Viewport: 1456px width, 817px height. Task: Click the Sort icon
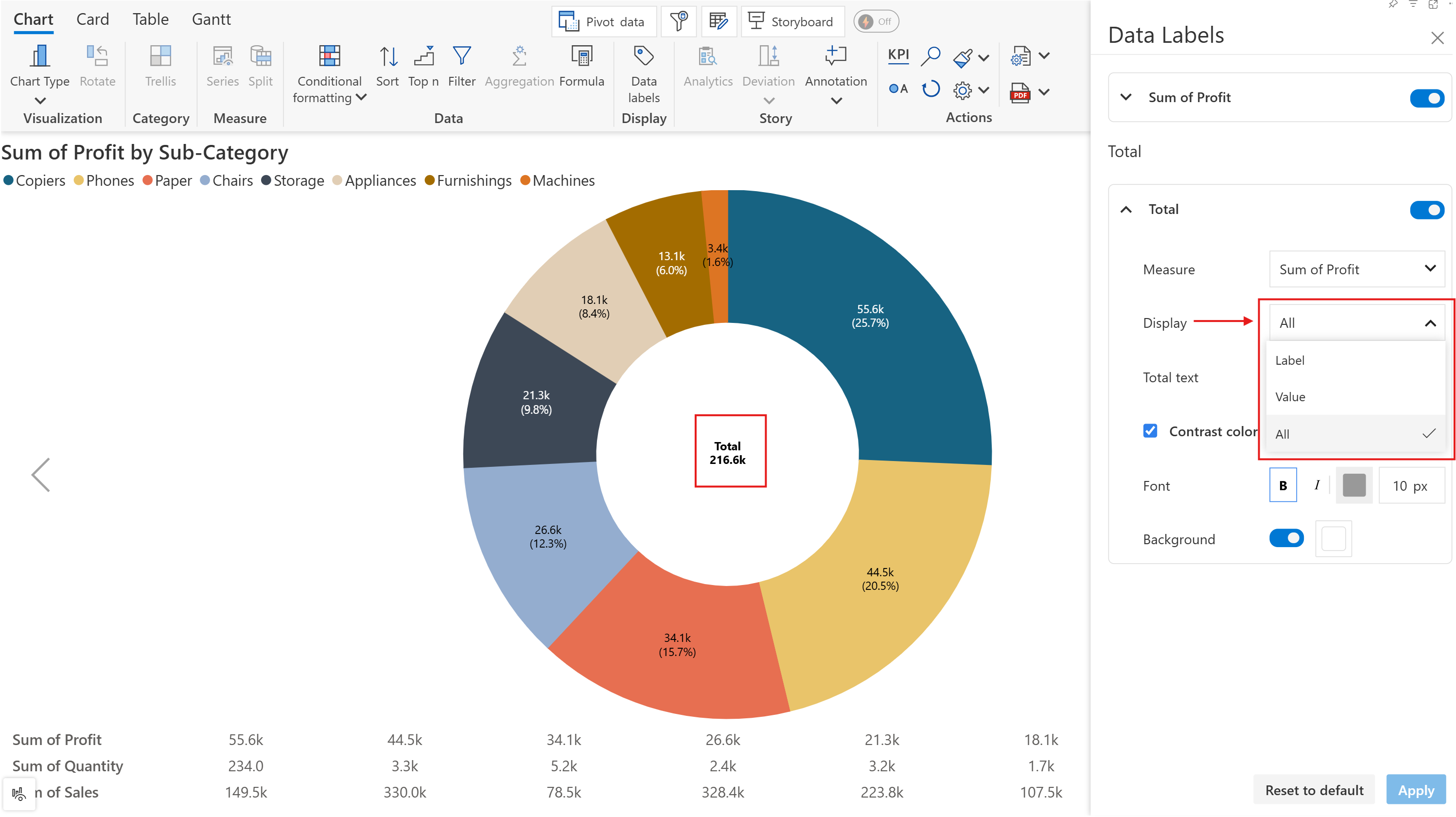point(388,56)
